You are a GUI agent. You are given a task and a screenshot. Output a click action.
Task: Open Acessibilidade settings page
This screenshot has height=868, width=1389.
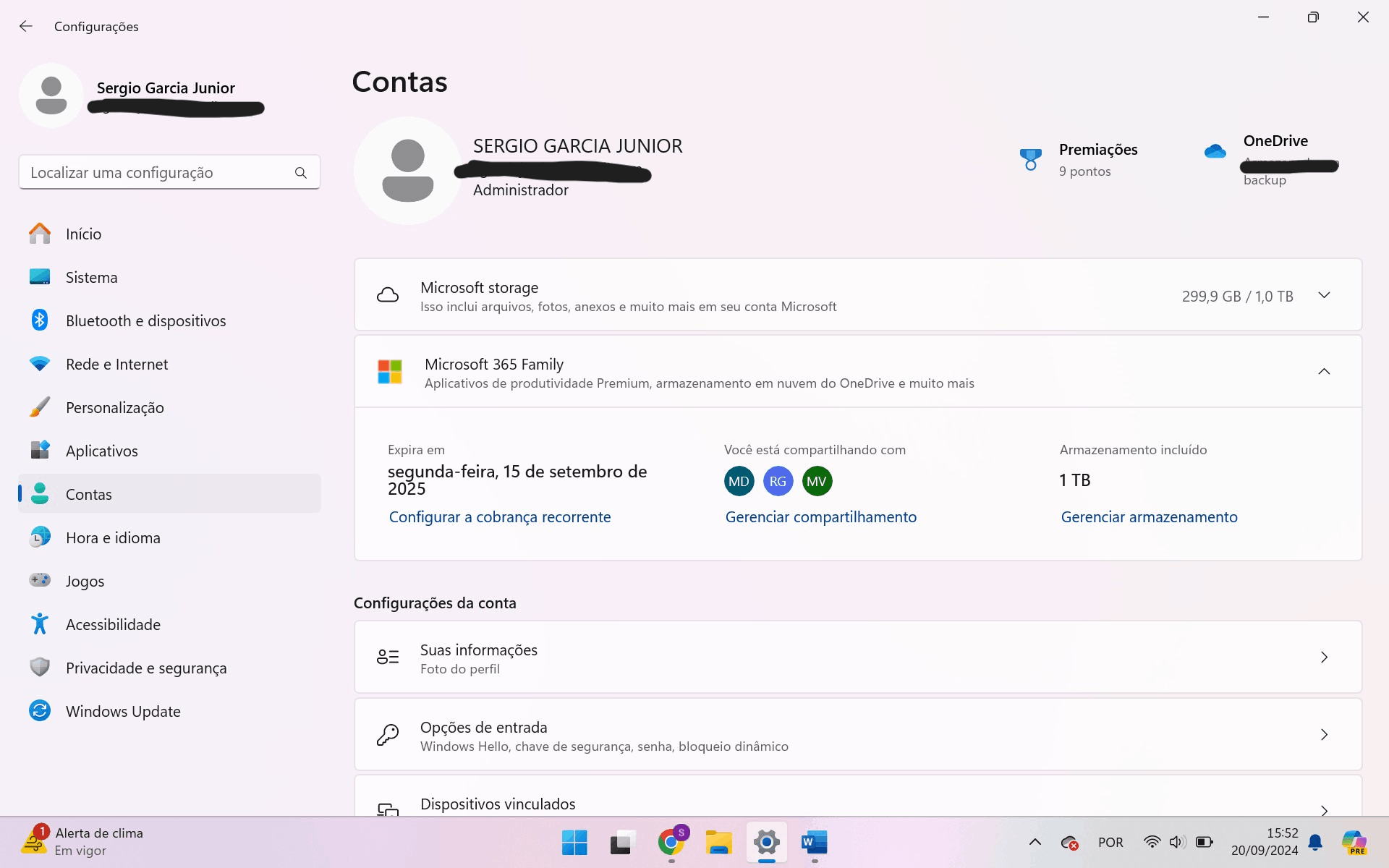tap(169, 624)
